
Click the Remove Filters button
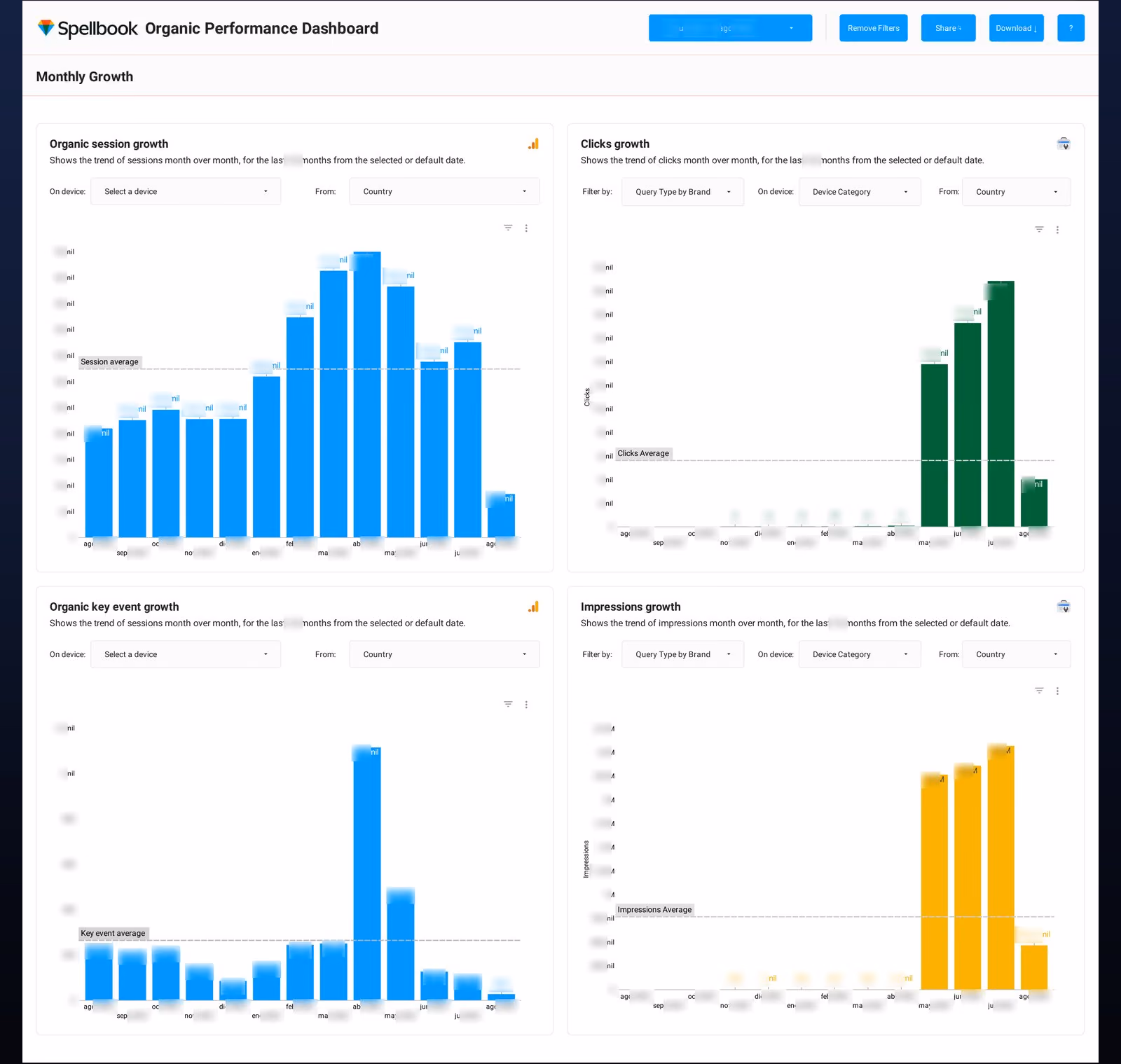tap(874, 28)
